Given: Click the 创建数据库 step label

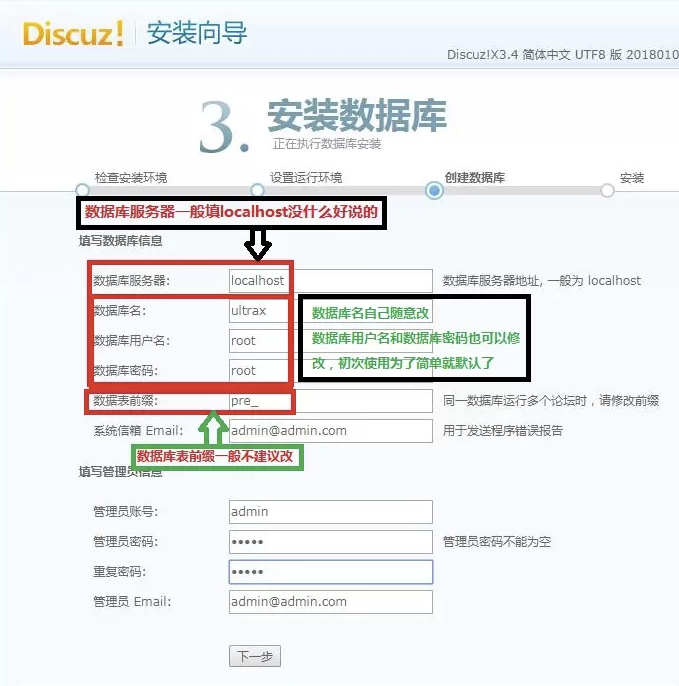Looking at the screenshot, I should click(475, 178).
